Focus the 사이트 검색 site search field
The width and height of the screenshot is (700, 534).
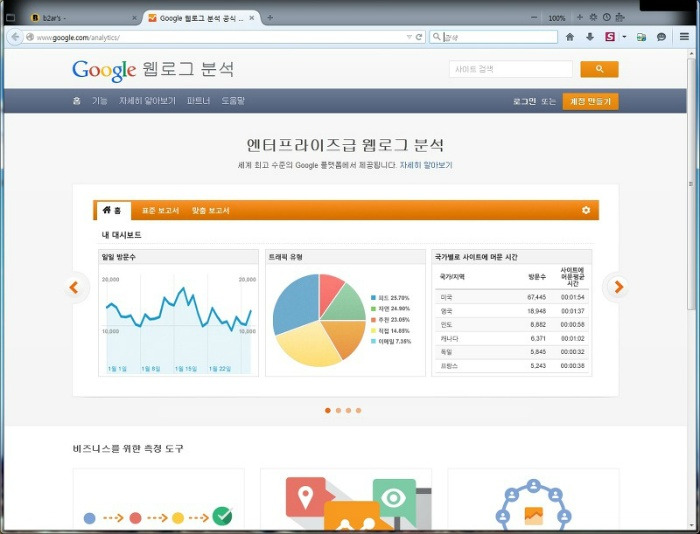pos(511,69)
